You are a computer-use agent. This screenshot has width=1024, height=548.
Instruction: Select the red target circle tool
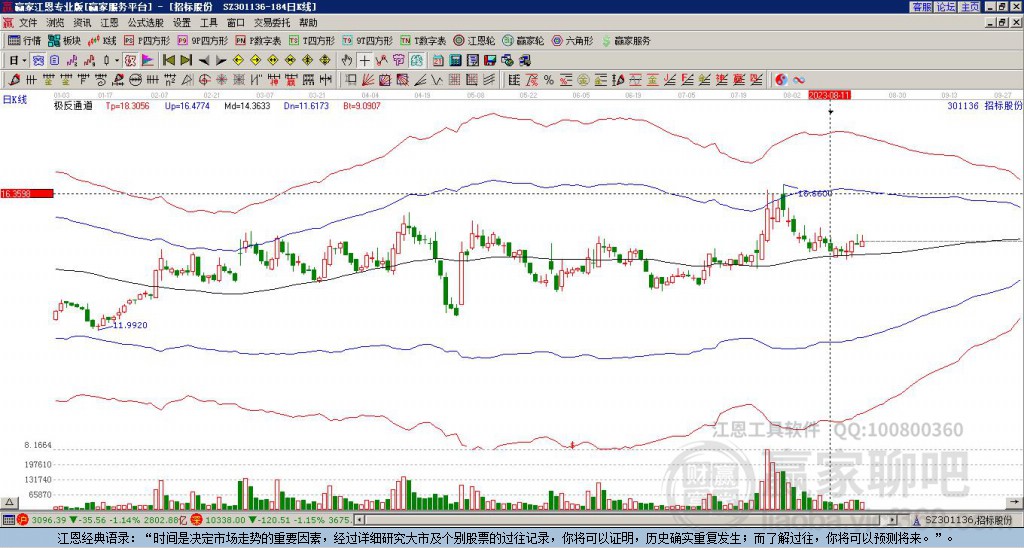tap(204, 80)
